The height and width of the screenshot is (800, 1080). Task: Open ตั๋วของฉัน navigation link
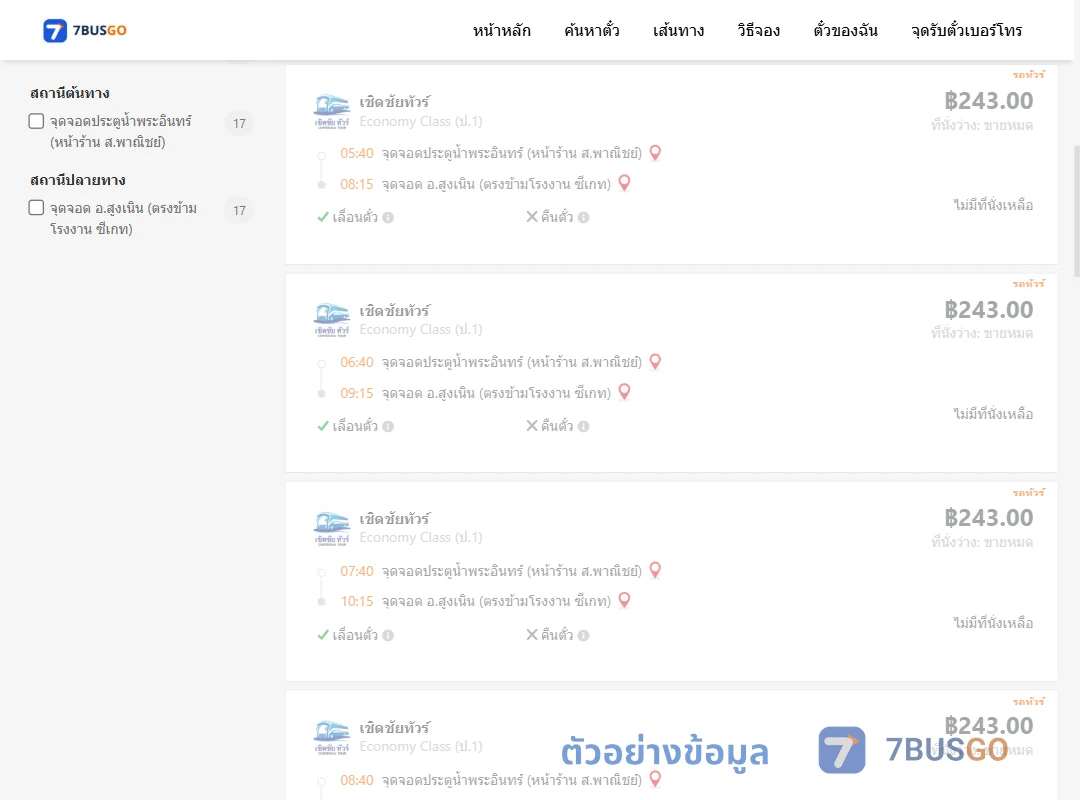coord(845,30)
